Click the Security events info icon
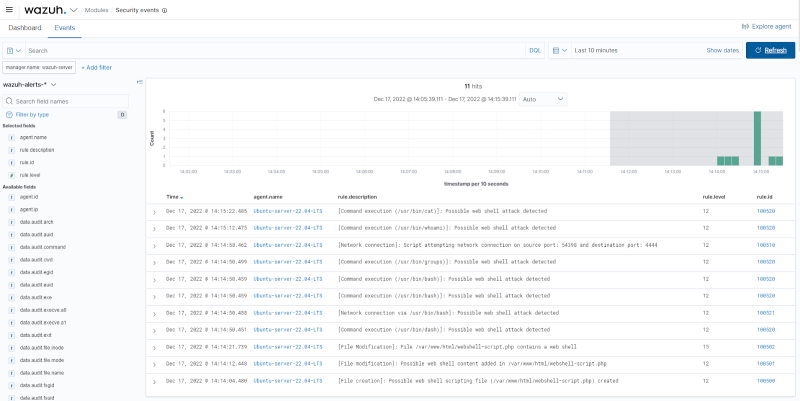The height and width of the screenshot is (401, 800). tap(165, 10)
